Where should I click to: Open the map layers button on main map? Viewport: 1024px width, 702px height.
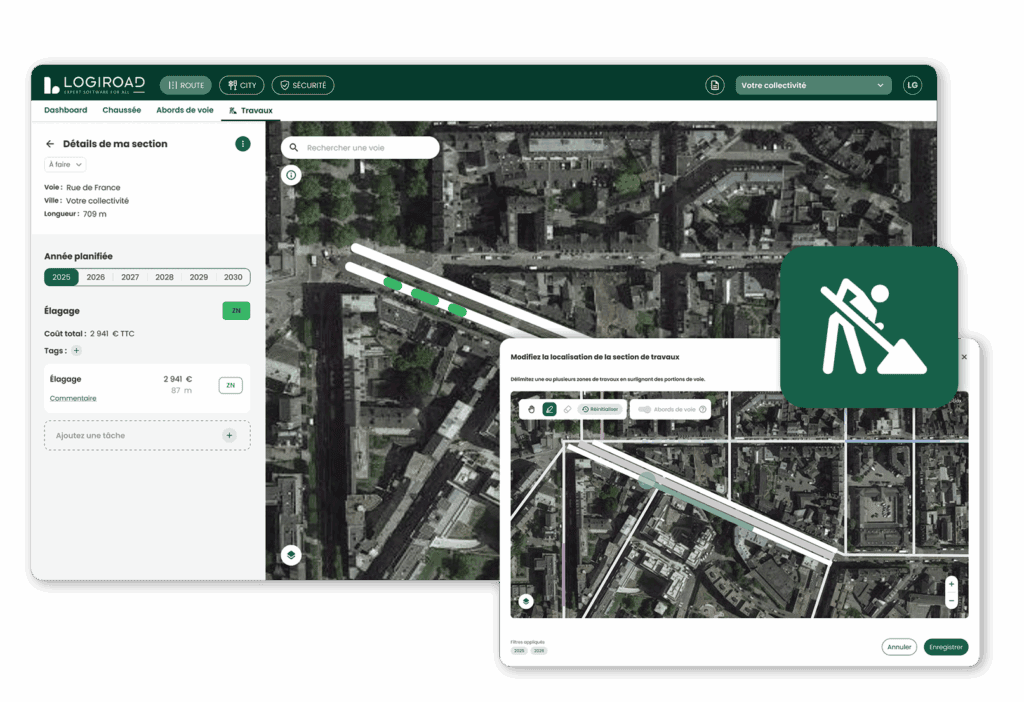(x=291, y=555)
